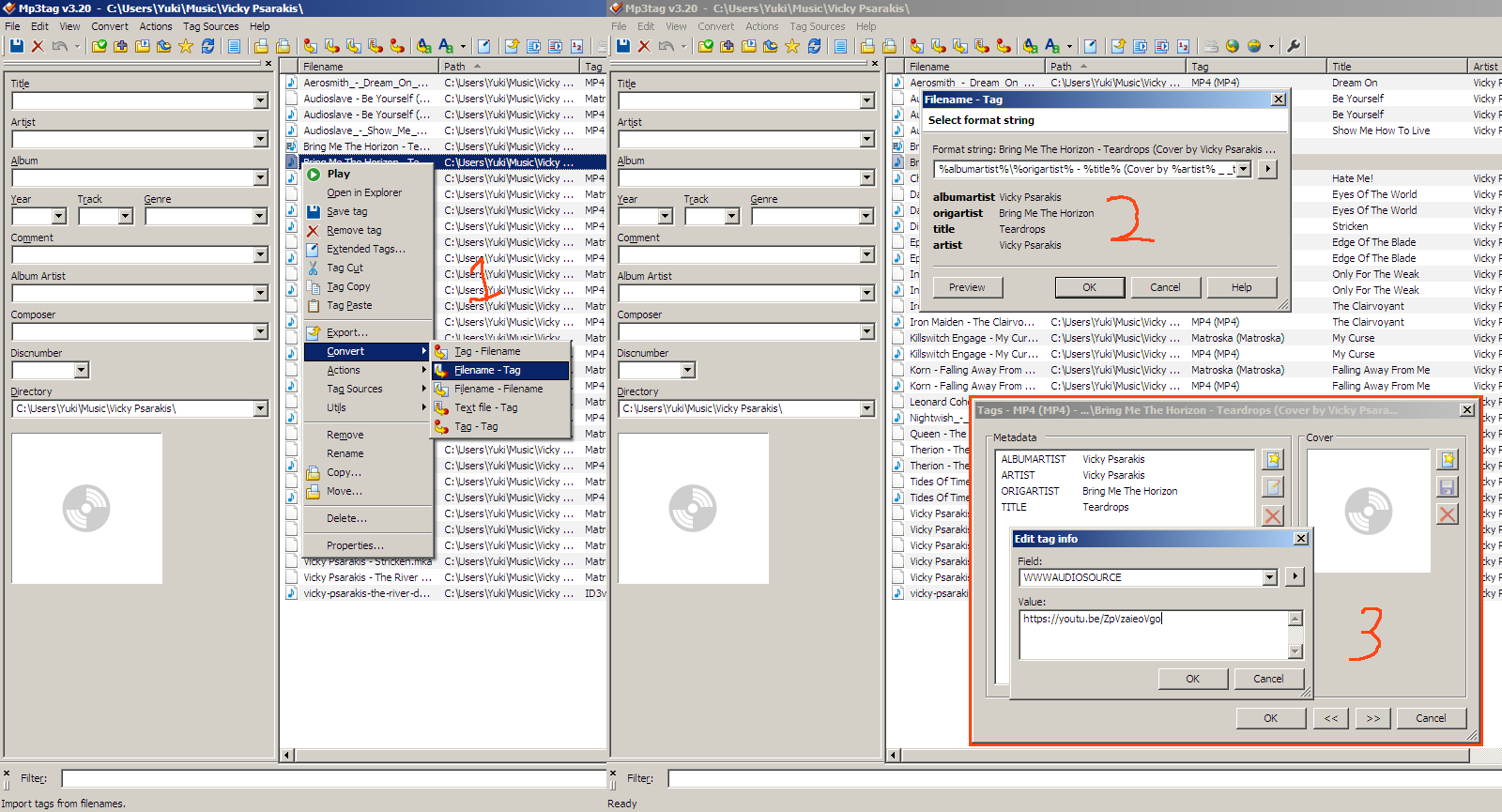
Task: Click Edit field icon beside Metadata list
Action: click(x=1273, y=487)
